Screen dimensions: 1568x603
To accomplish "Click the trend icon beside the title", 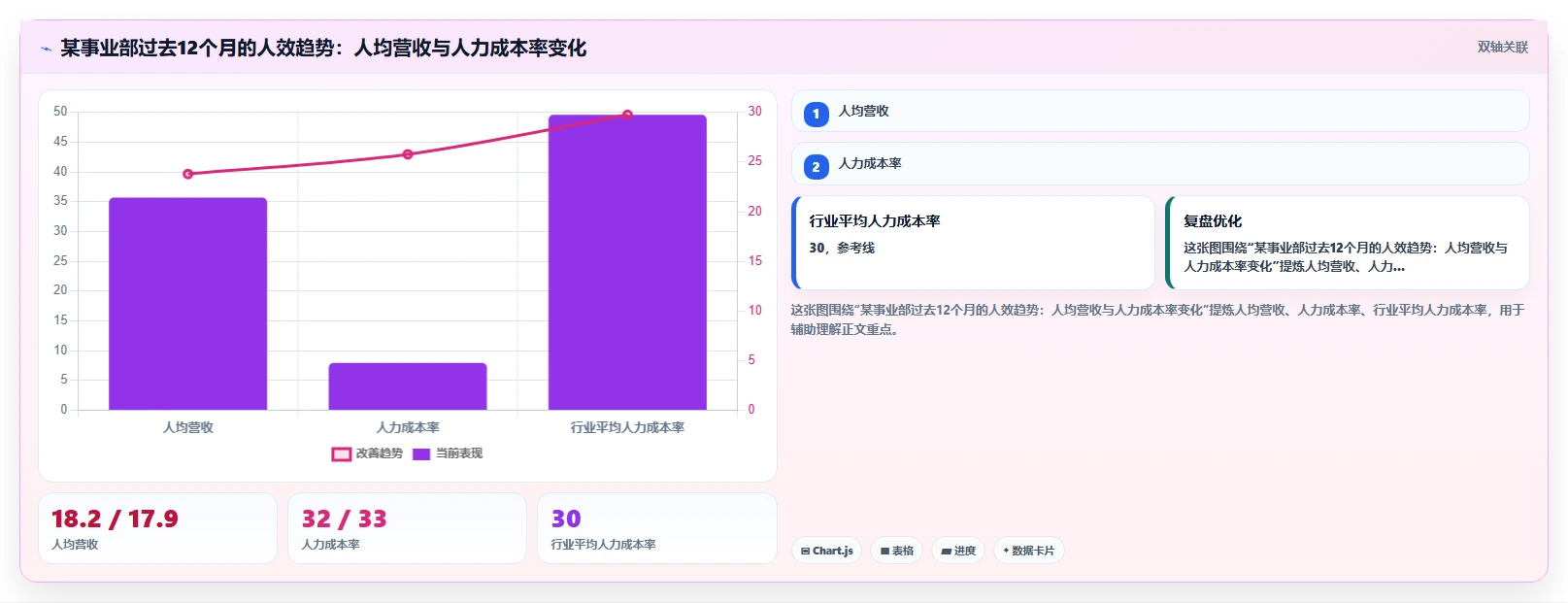I will pyautogui.click(x=46, y=49).
